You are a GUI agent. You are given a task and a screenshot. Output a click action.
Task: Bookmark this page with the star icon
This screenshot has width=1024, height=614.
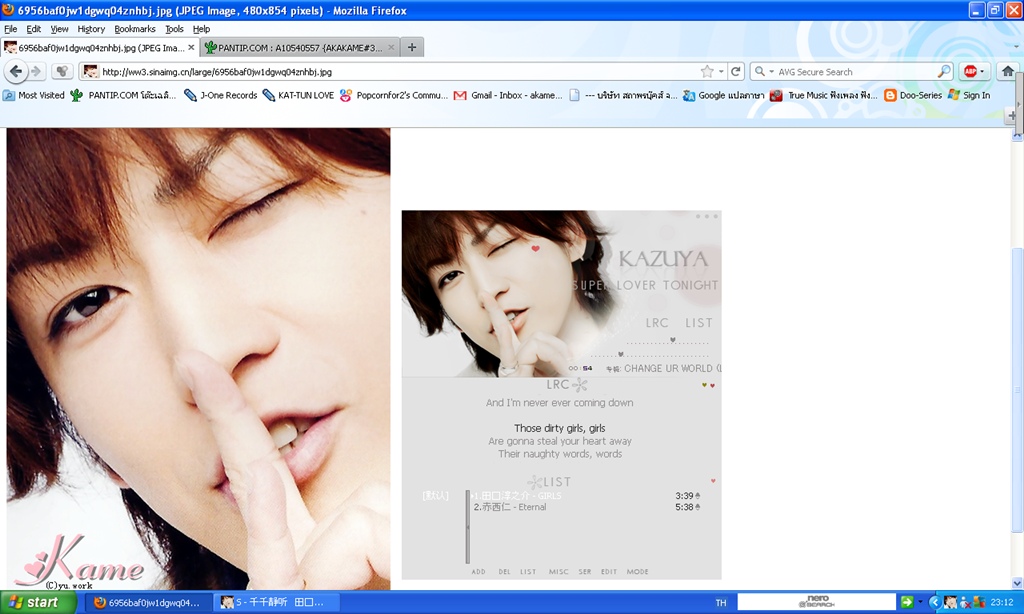click(x=707, y=71)
